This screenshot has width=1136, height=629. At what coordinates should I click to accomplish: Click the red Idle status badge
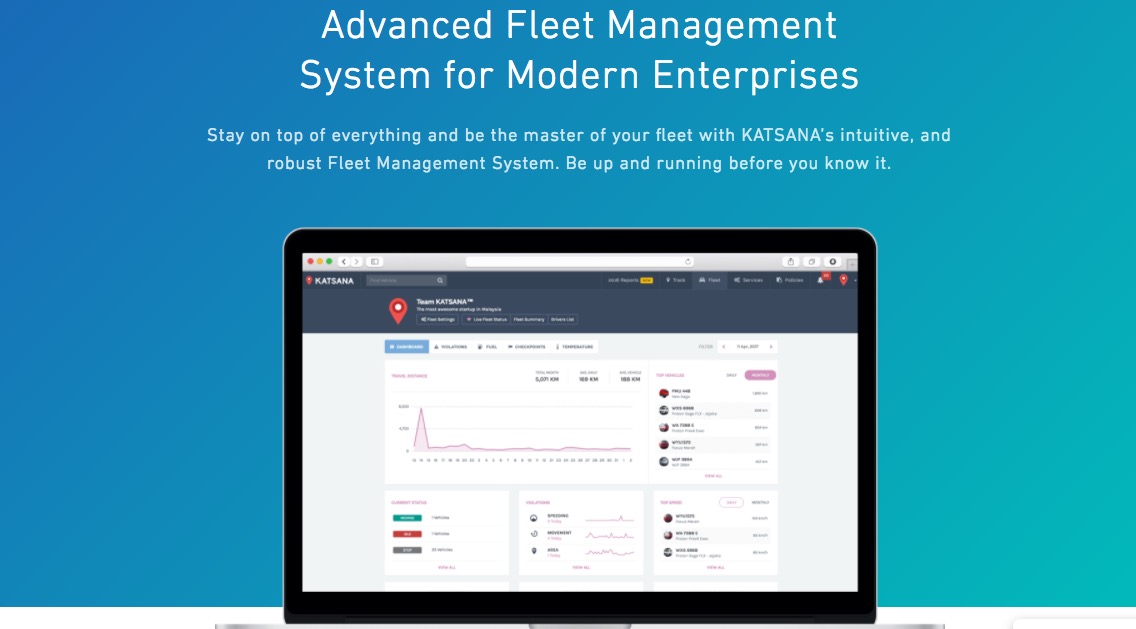click(407, 534)
